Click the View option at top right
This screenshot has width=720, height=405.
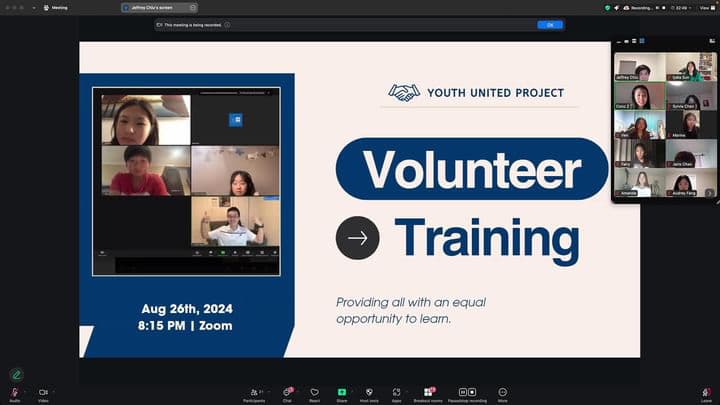[706, 7]
